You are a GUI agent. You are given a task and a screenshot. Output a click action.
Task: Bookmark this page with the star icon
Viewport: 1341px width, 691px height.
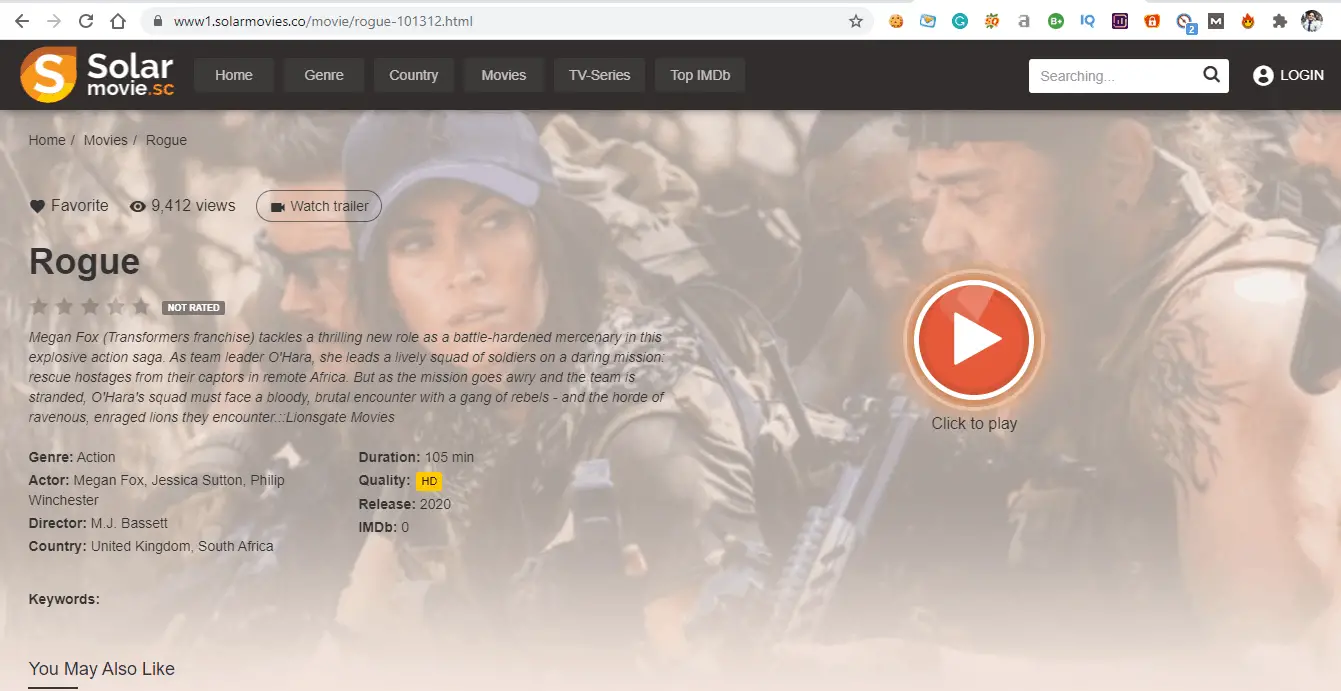[856, 21]
